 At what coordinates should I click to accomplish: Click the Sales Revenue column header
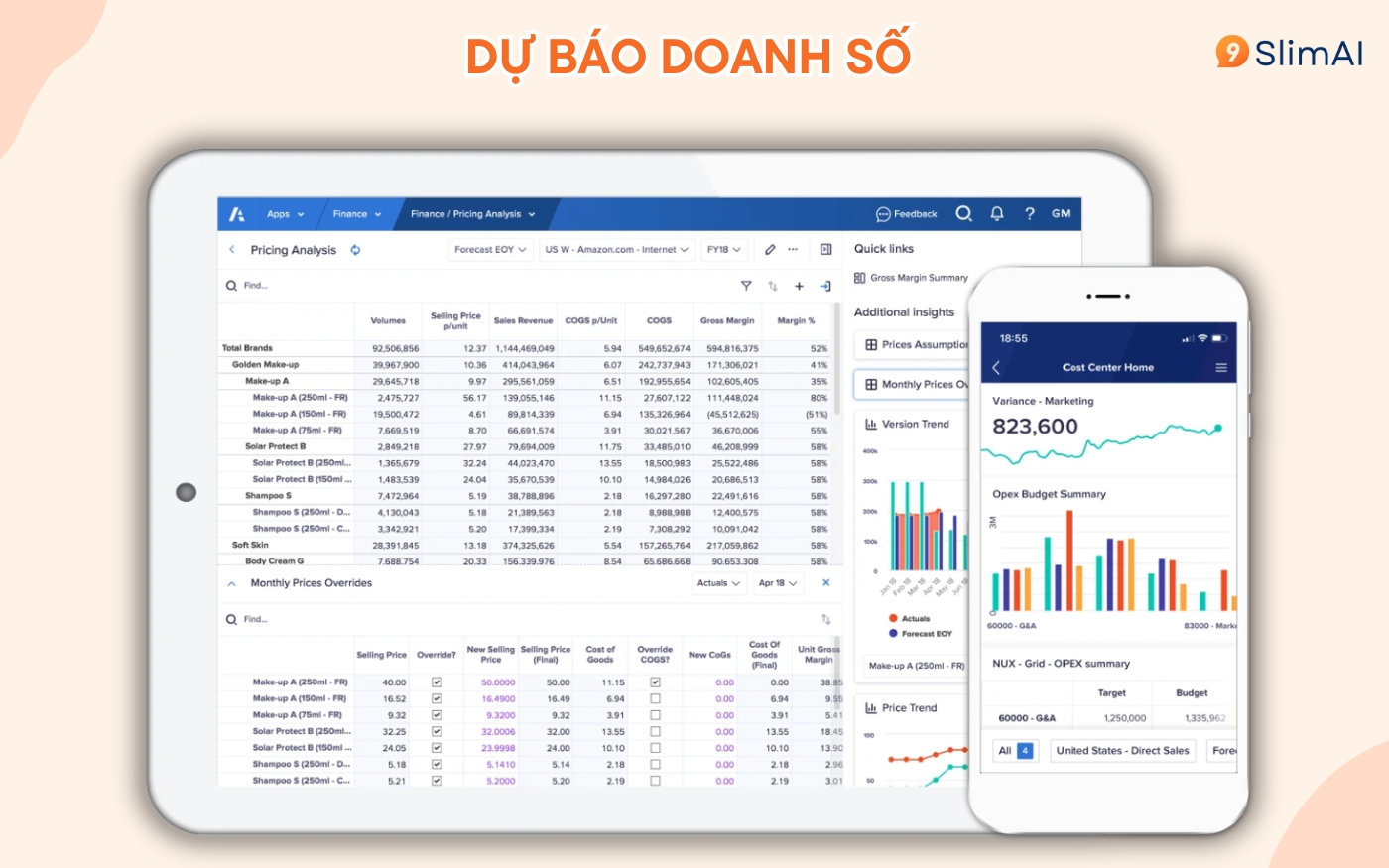tap(523, 321)
